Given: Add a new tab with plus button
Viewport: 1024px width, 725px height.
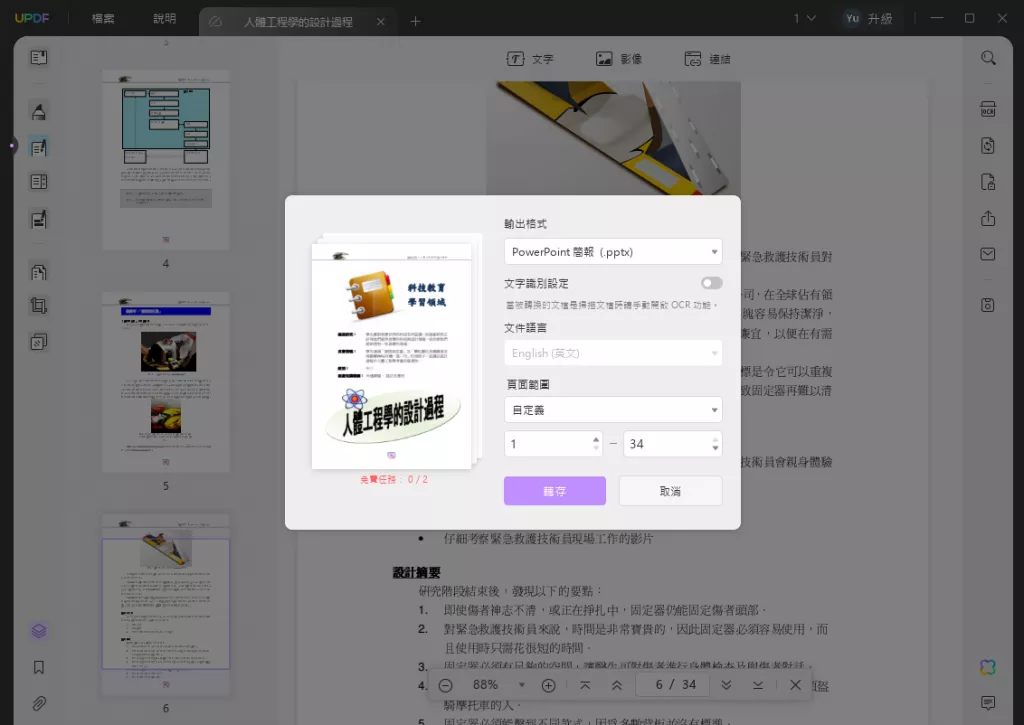Looking at the screenshot, I should click(415, 22).
